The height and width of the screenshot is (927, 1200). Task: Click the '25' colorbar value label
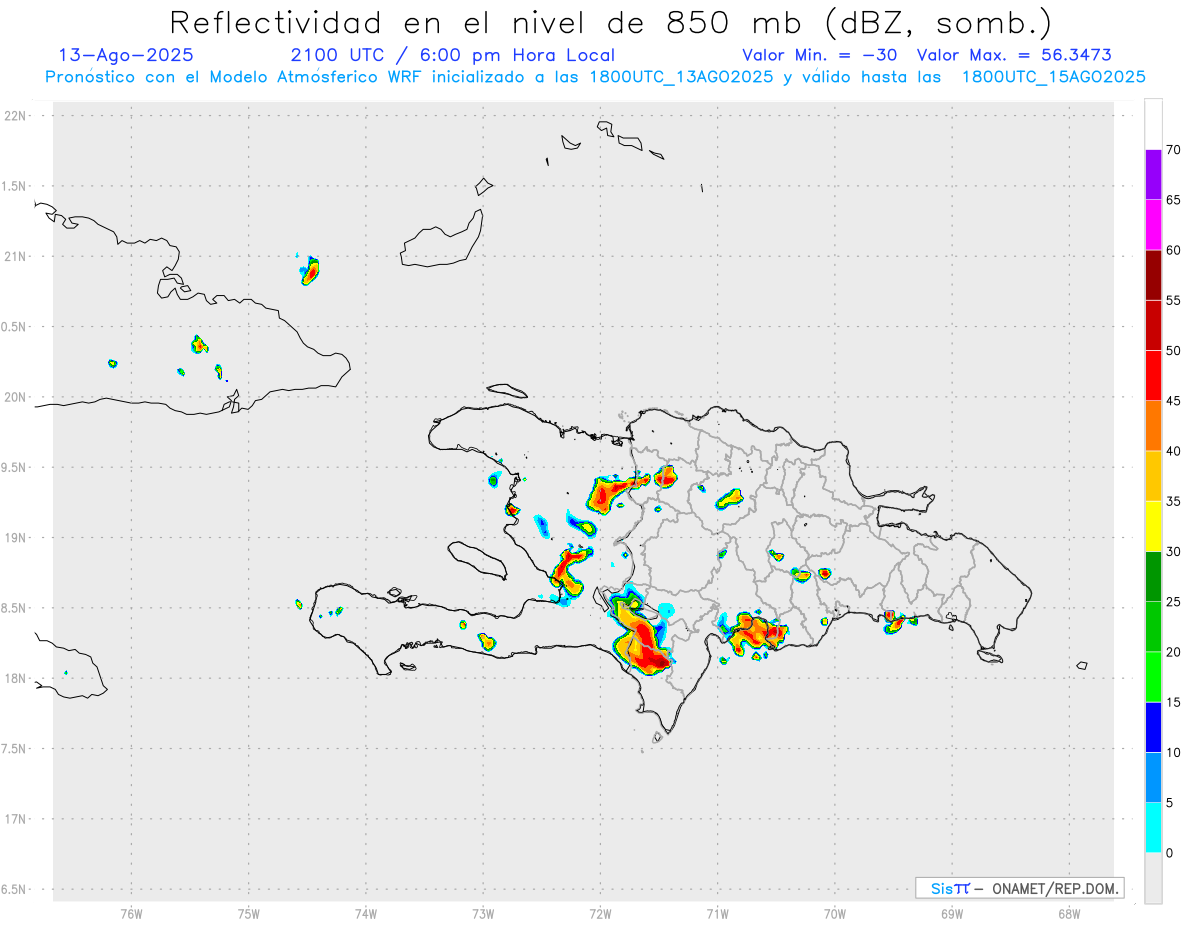pyautogui.click(x=1173, y=602)
